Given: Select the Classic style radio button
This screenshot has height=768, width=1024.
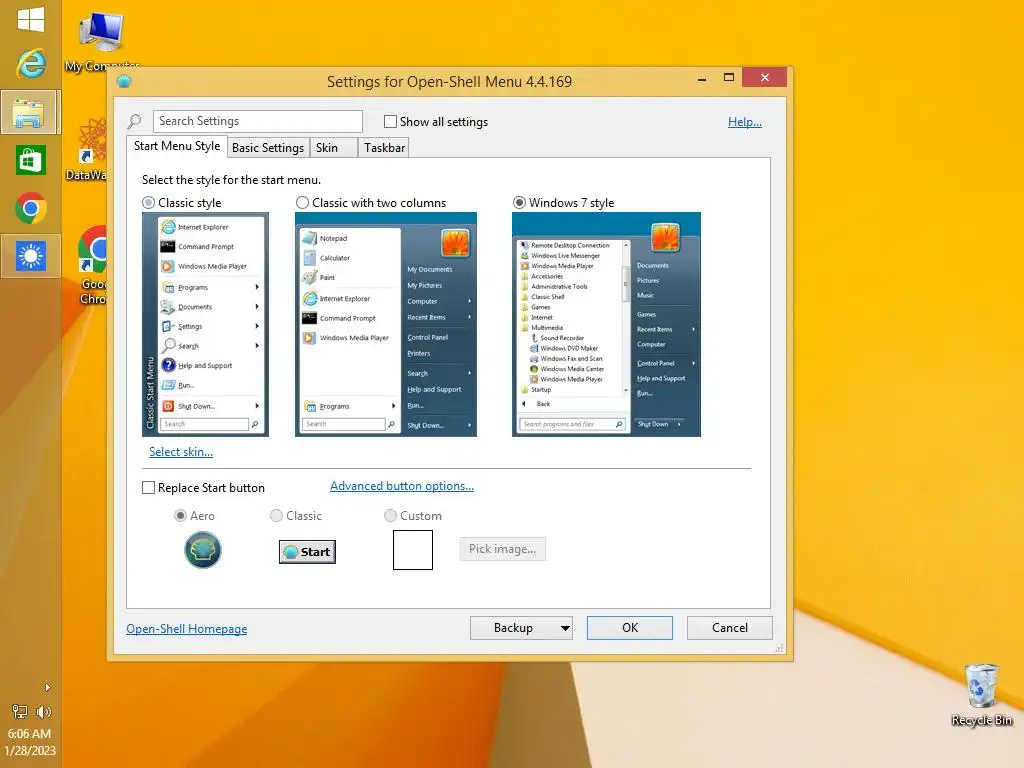Looking at the screenshot, I should click(x=148, y=202).
